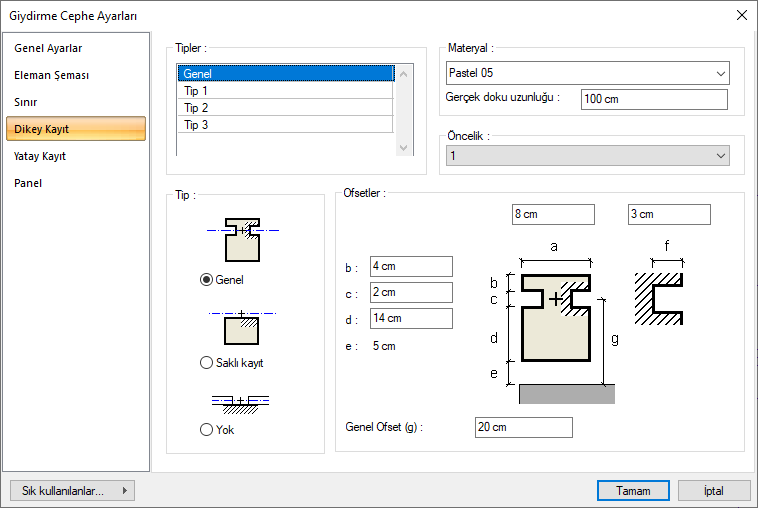Image resolution: width=758 pixels, height=508 pixels.
Task: Select the Genel radio button
Action: [x=207, y=280]
